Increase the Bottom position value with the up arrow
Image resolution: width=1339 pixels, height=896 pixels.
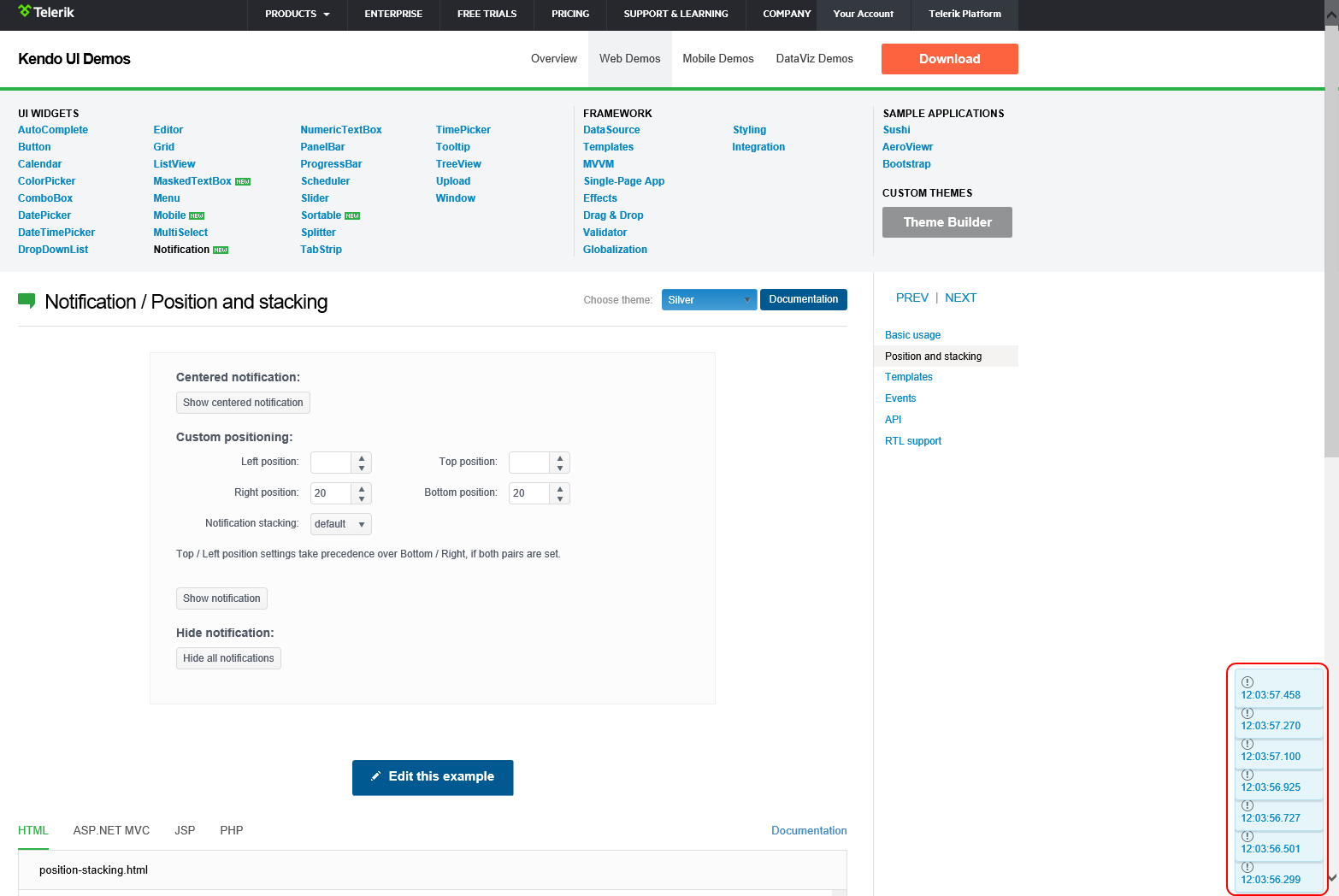click(x=560, y=488)
